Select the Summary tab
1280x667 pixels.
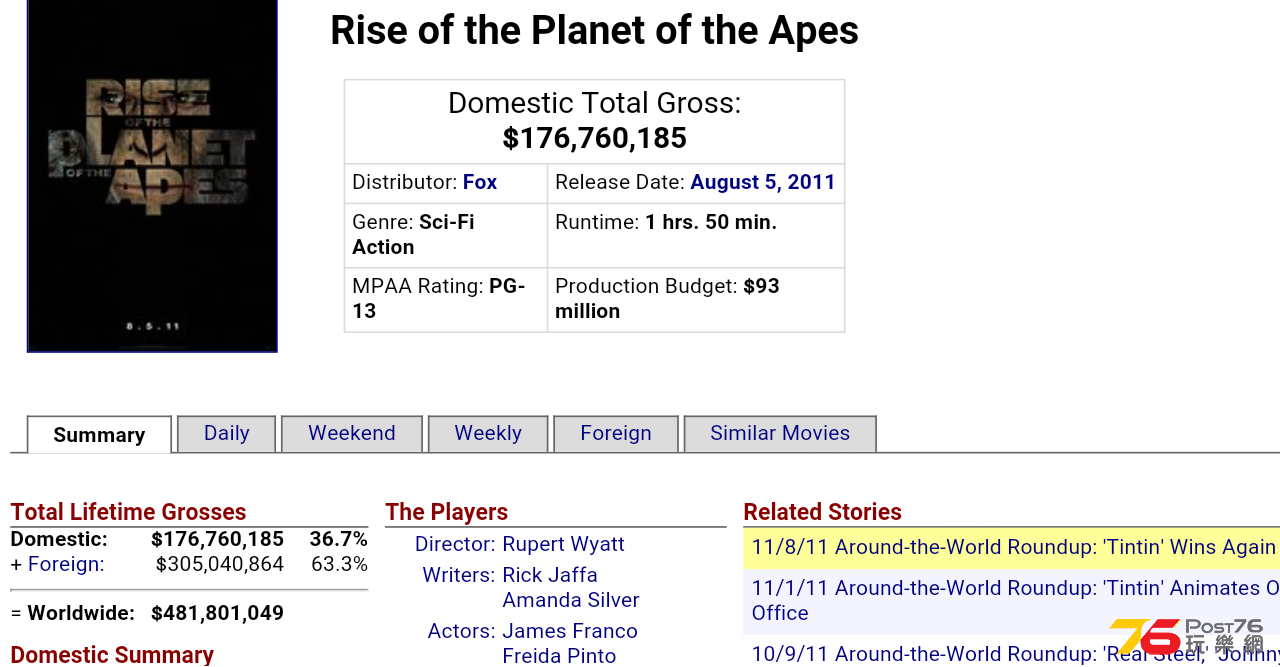click(x=99, y=434)
